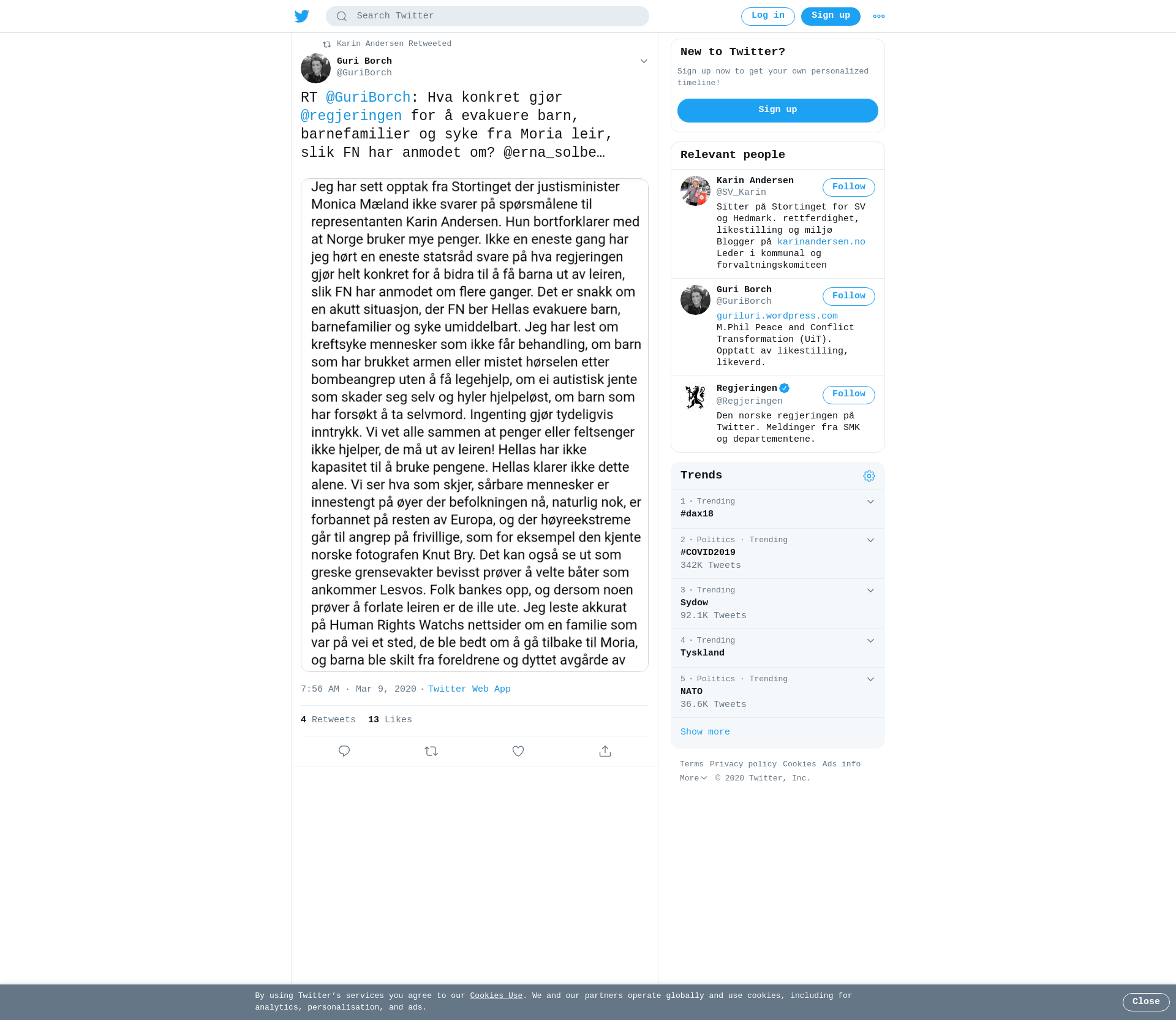This screenshot has width=1176, height=1020.
Task: Follow Karin Andersen
Action: pyautogui.click(x=848, y=187)
